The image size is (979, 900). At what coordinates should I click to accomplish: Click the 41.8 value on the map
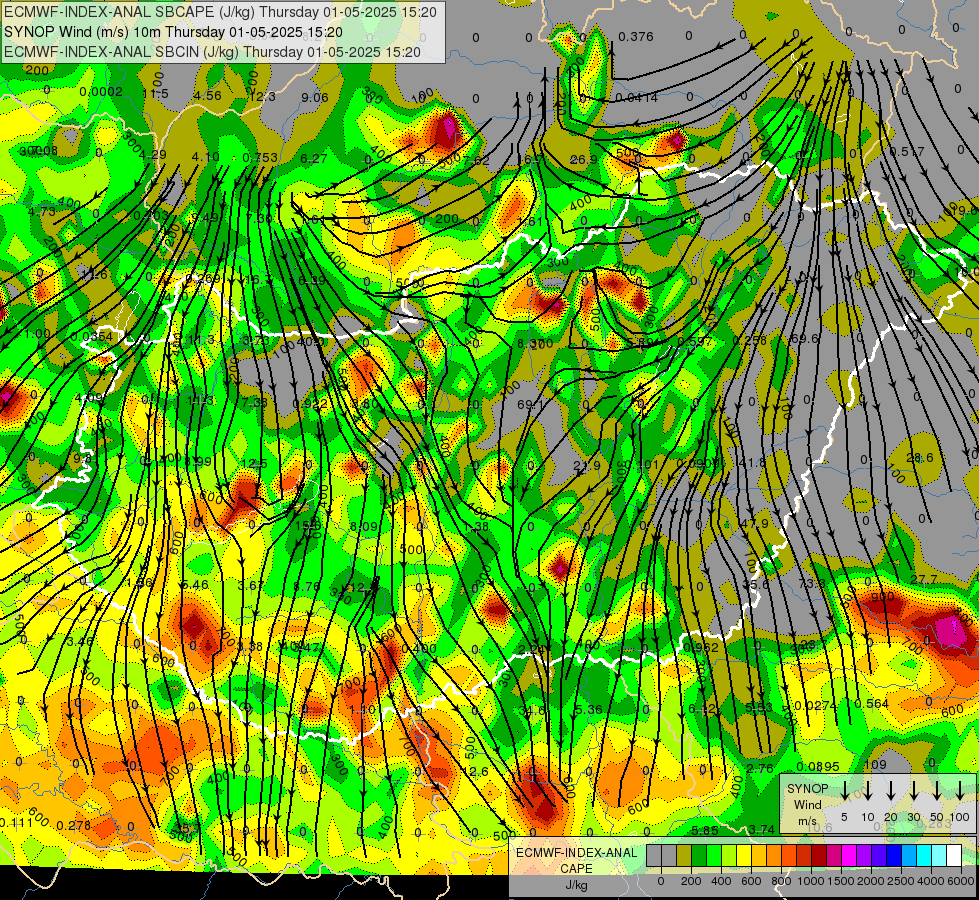752,463
